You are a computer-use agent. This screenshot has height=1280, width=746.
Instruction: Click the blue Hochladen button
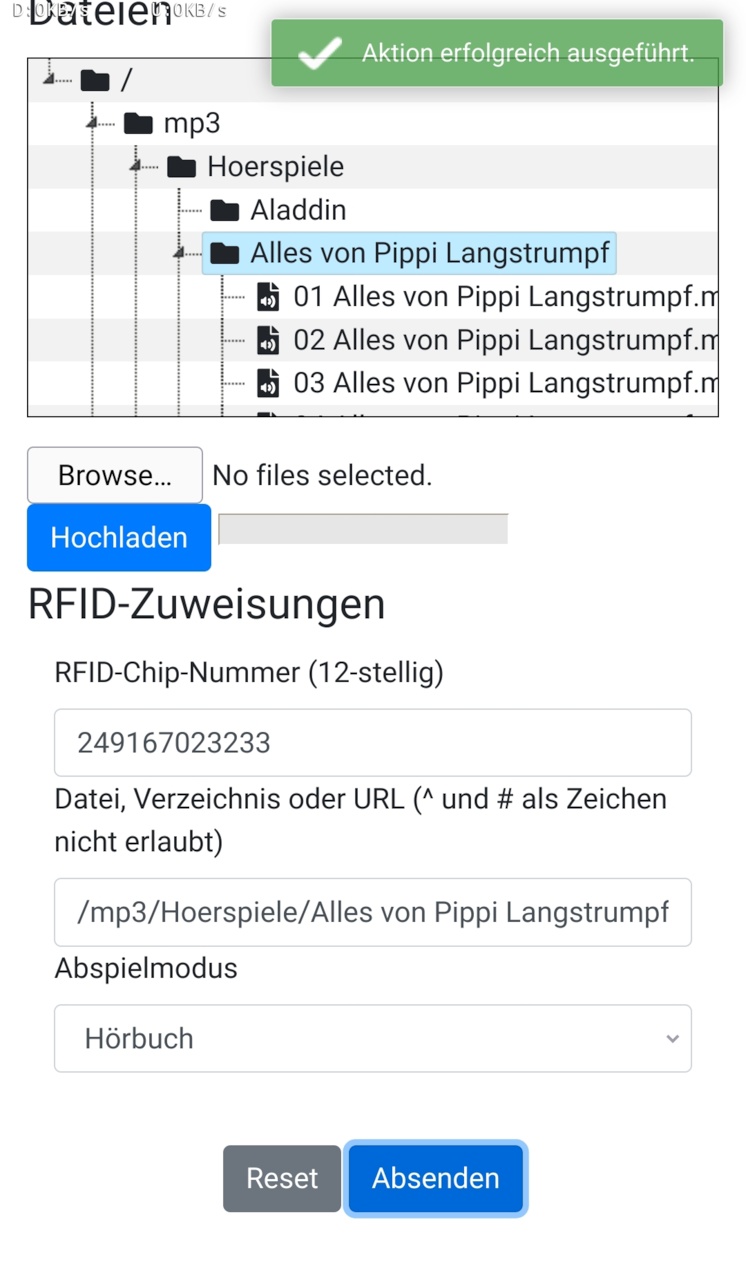coord(119,537)
